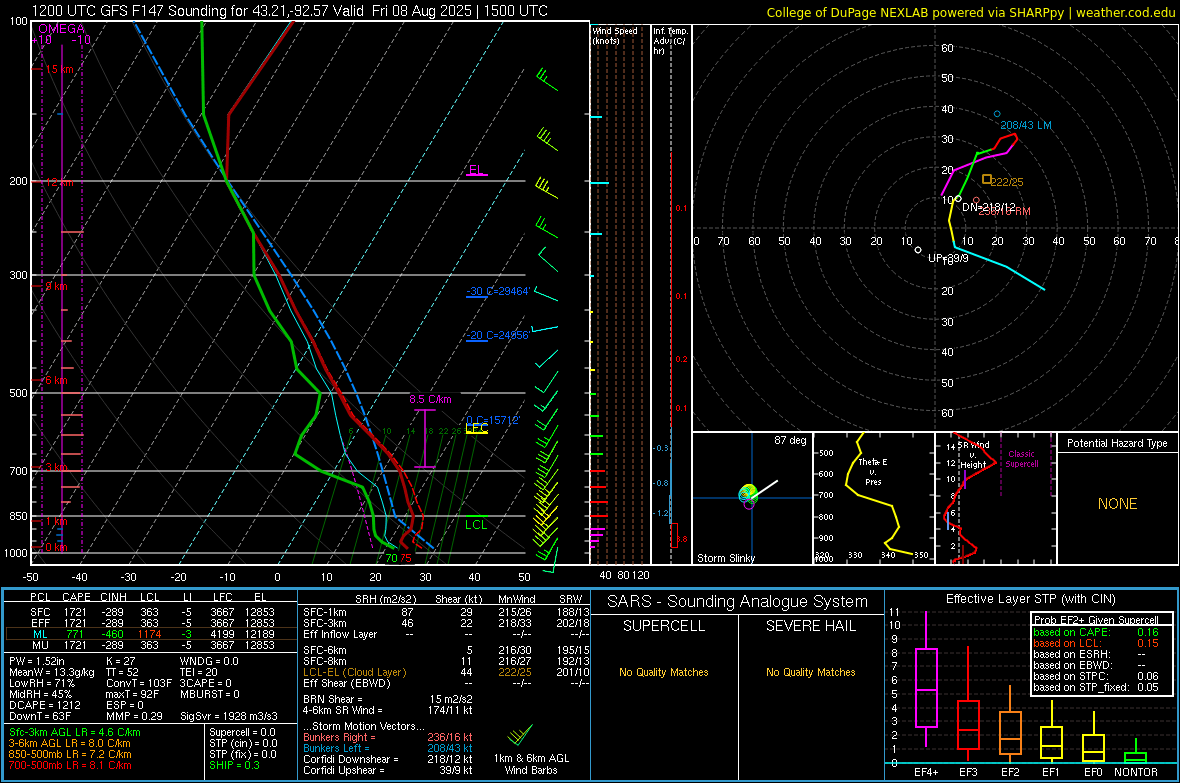Screen dimensions: 1180x783
Task: Click the ConvT = 103F value
Action: pos(139,683)
